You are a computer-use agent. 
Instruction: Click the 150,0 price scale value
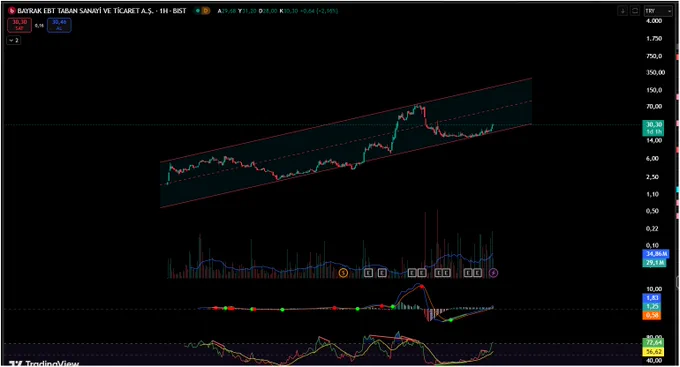654,90
